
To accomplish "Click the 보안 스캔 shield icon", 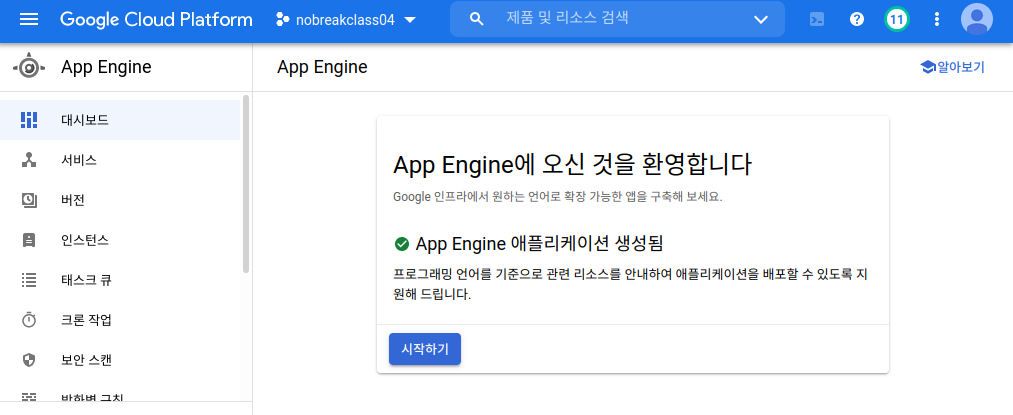I will click(x=29, y=360).
